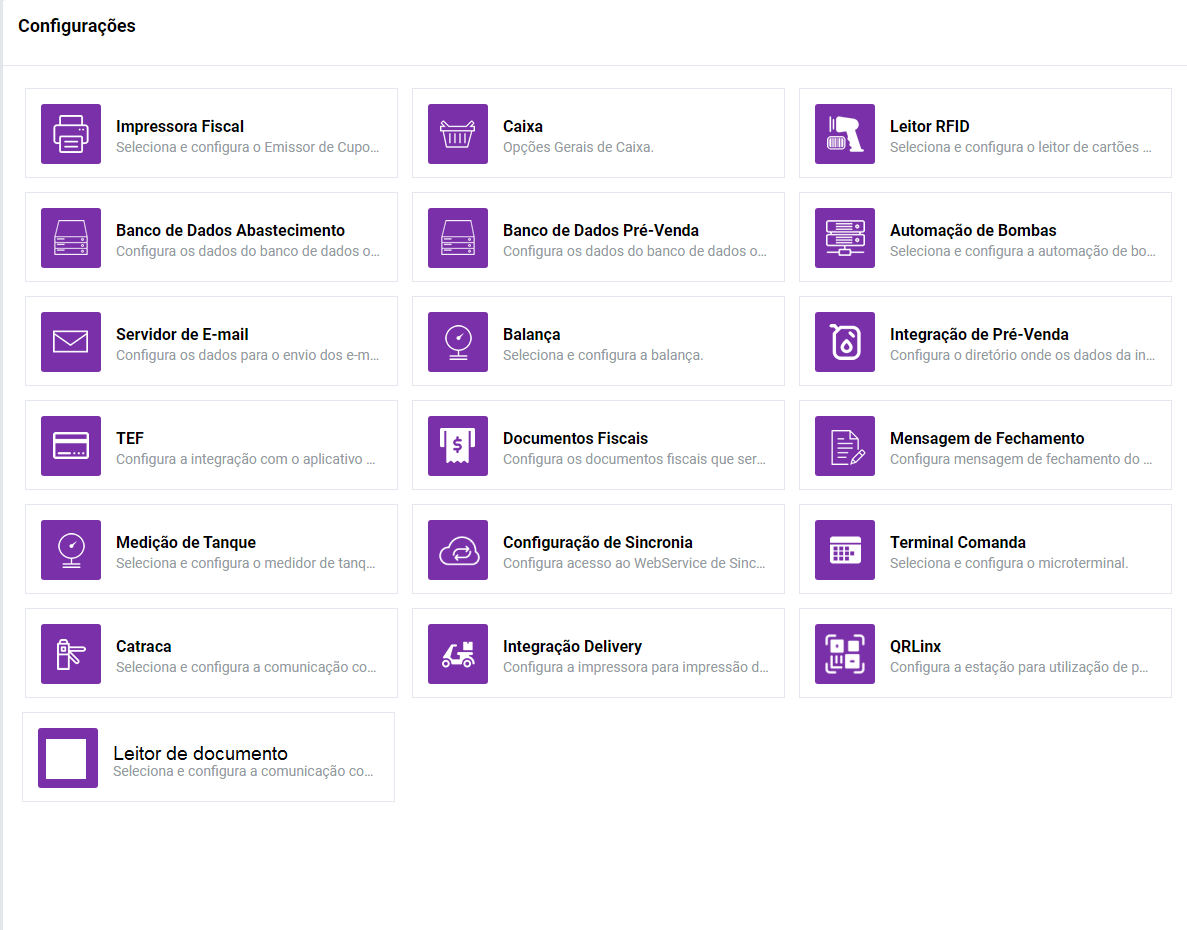This screenshot has width=1187, height=930.
Task: Click the Integração Delivery scooter icon
Action: click(457, 654)
